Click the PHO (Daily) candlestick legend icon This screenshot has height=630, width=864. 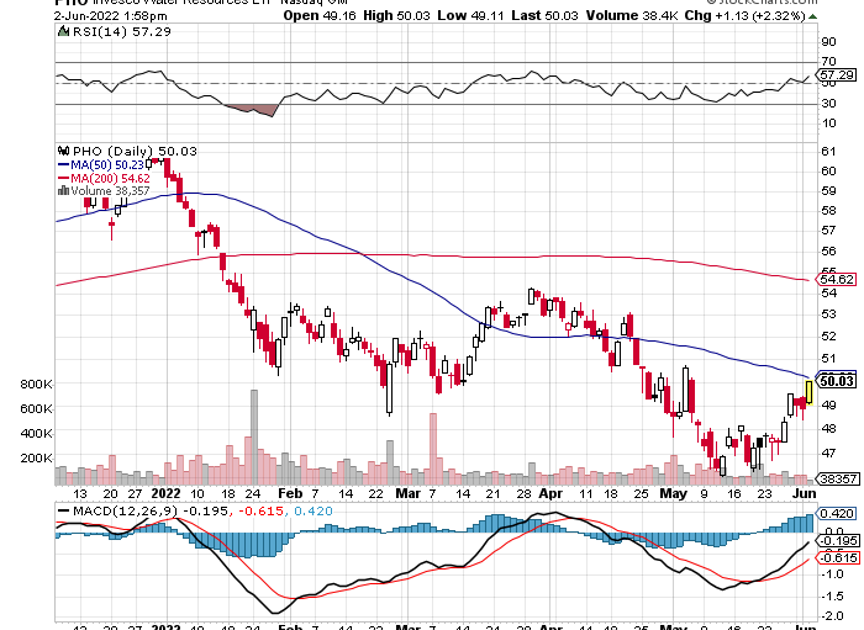click(x=65, y=151)
